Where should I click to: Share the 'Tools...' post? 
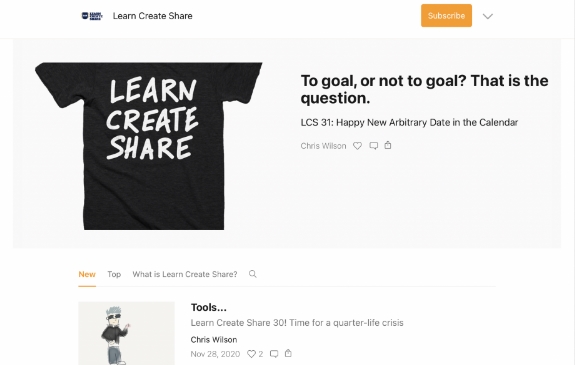[288, 353]
